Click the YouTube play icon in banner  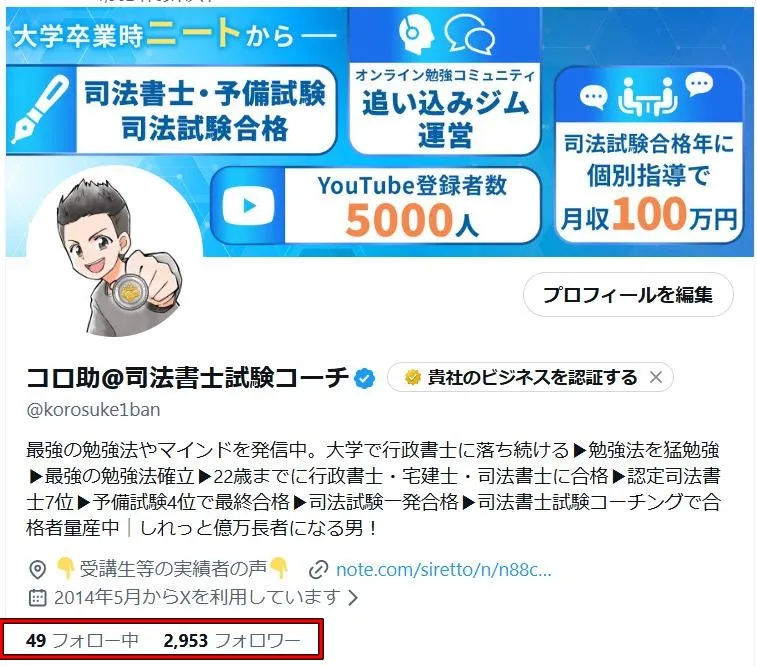coord(249,206)
